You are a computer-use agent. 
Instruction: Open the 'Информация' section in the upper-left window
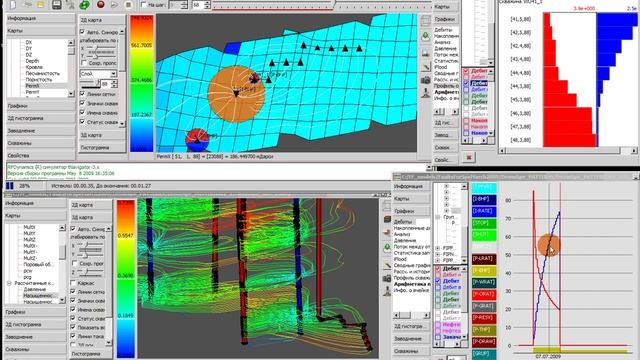point(40,18)
